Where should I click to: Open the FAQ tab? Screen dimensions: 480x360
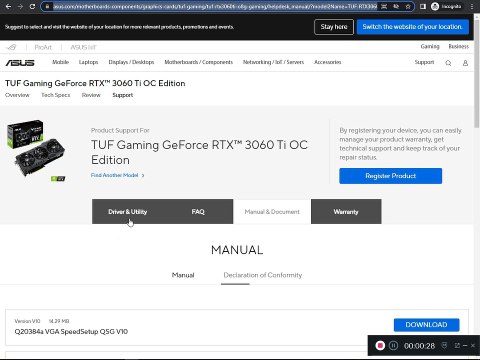click(x=198, y=212)
